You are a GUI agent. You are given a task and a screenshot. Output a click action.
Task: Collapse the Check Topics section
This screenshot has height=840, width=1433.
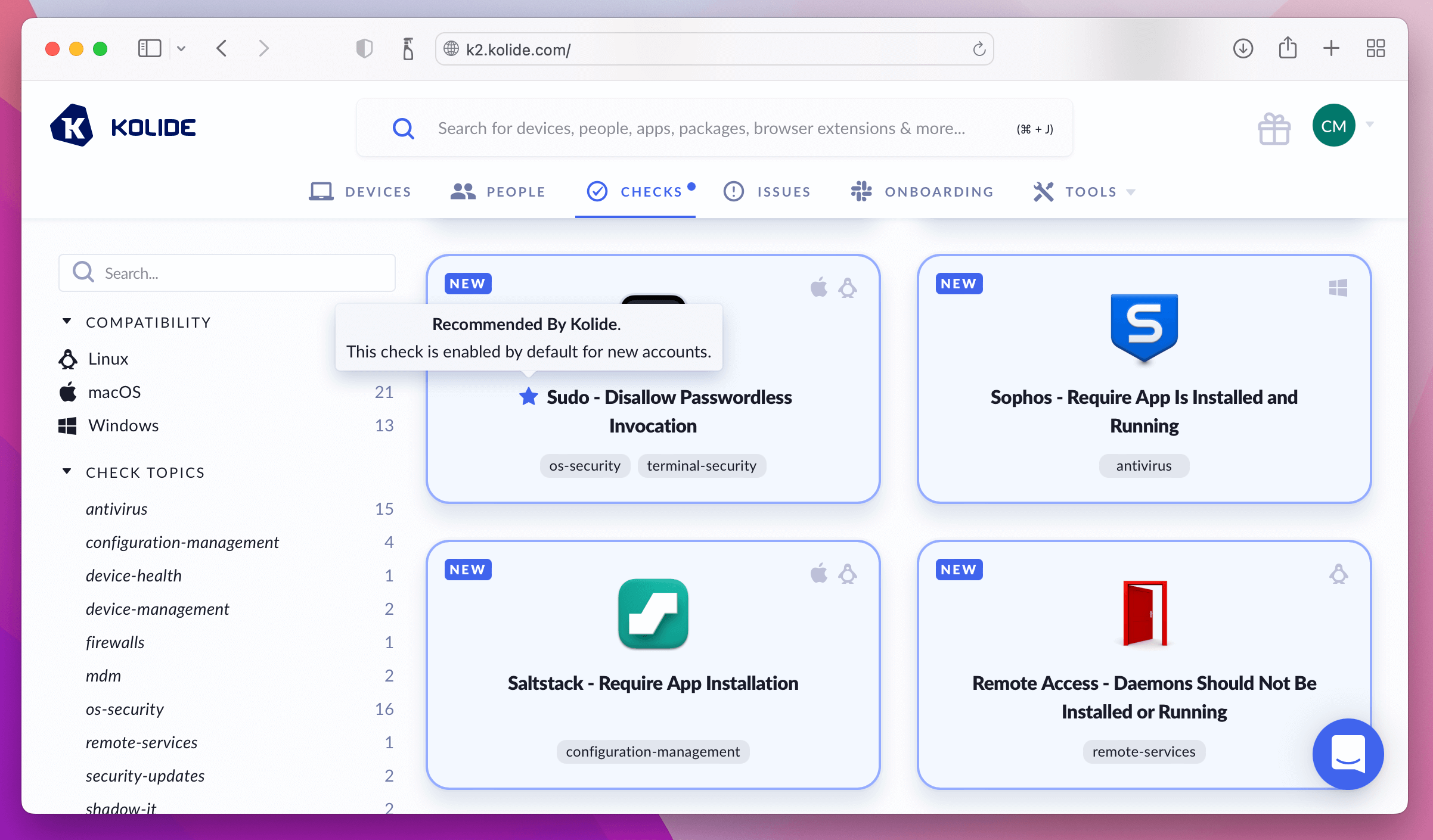[67, 472]
